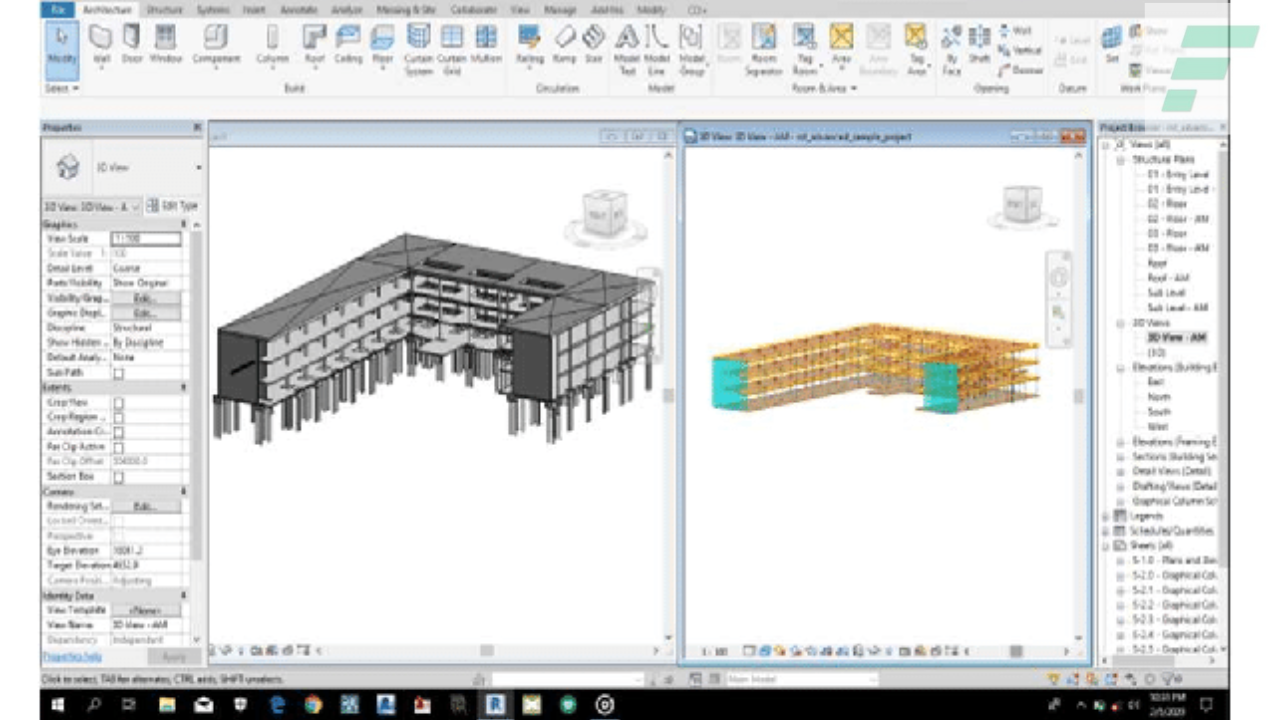1280x720 pixels.
Task: Open the File tab
Action: (x=59, y=9)
